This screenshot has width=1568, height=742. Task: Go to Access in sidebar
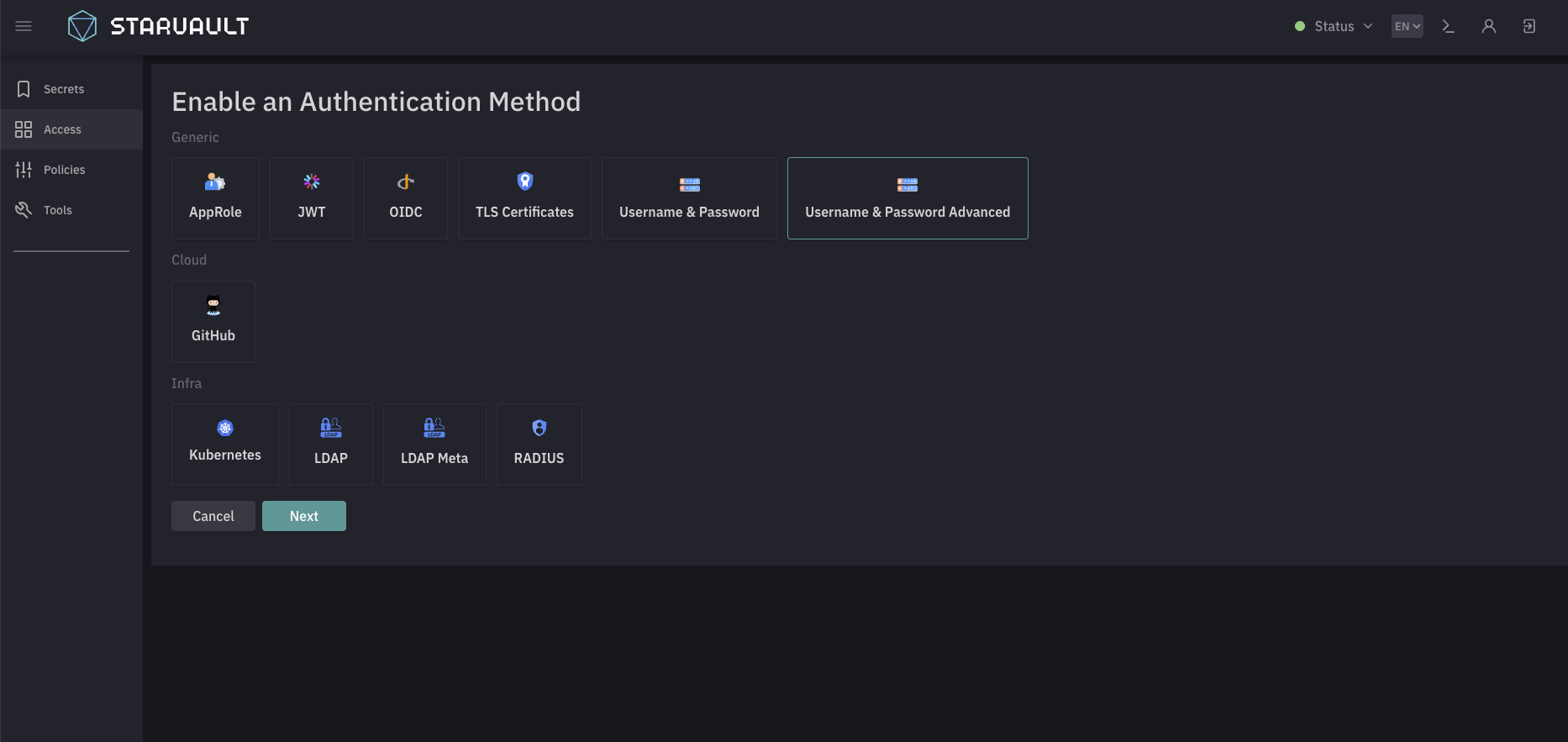pos(71,129)
